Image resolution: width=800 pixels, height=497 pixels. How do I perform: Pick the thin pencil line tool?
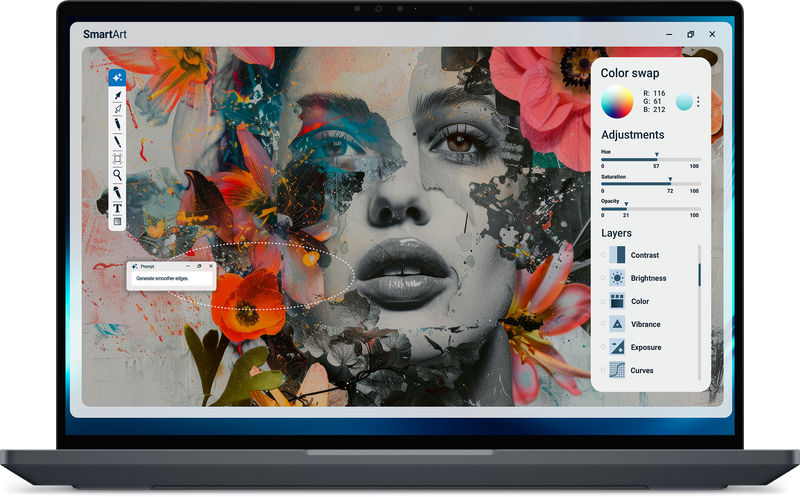[x=118, y=142]
